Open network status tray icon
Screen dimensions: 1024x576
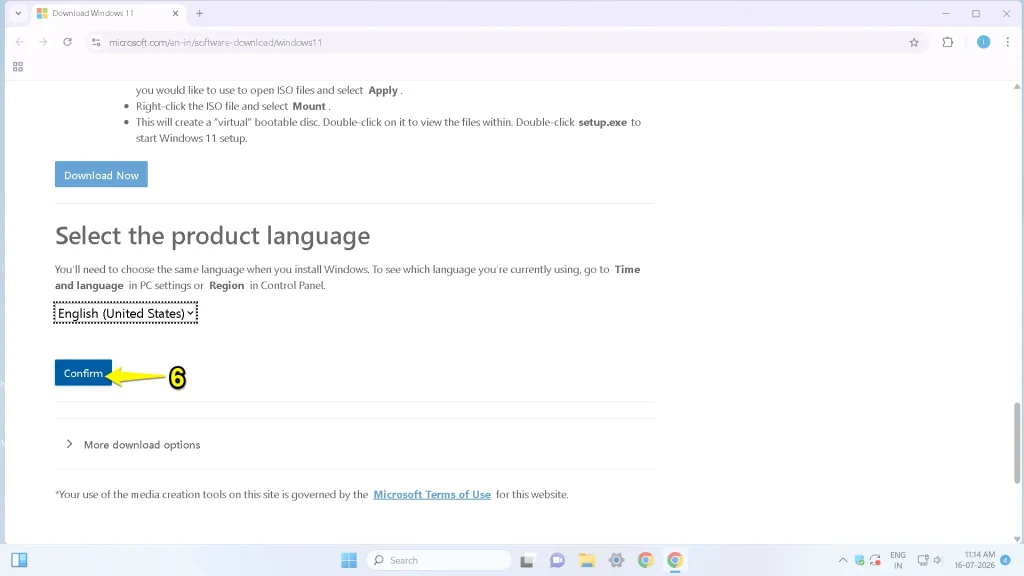pos(923,560)
